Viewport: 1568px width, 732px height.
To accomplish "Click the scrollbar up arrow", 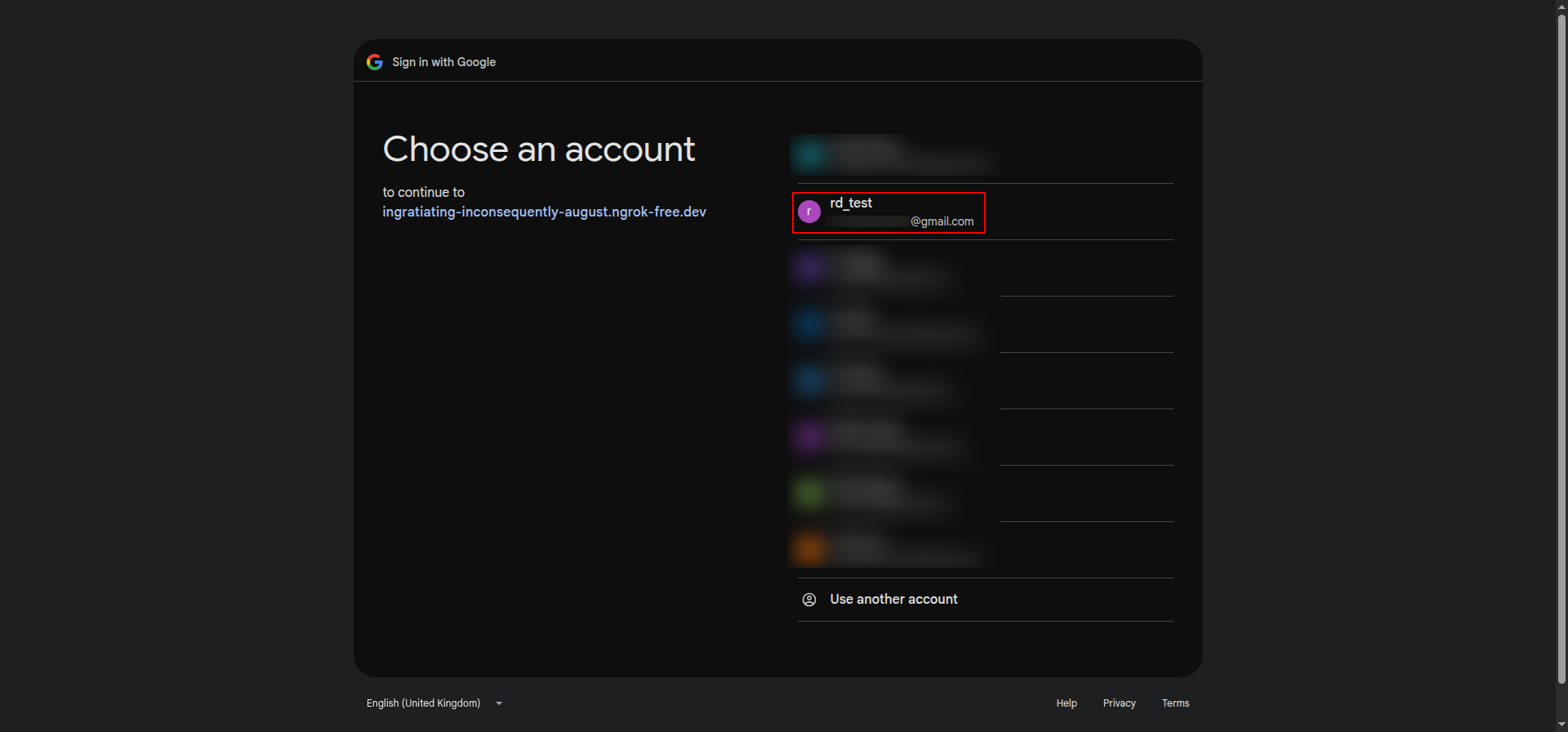I will click(1561, 6).
